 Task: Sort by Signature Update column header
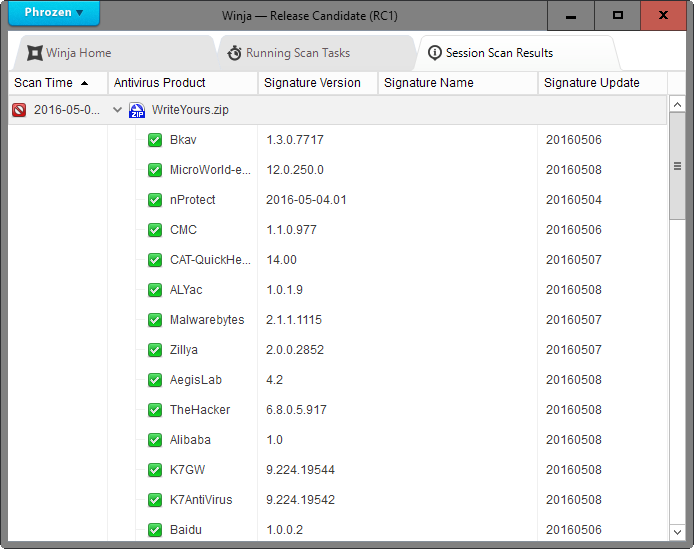pyautogui.click(x=603, y=83)
